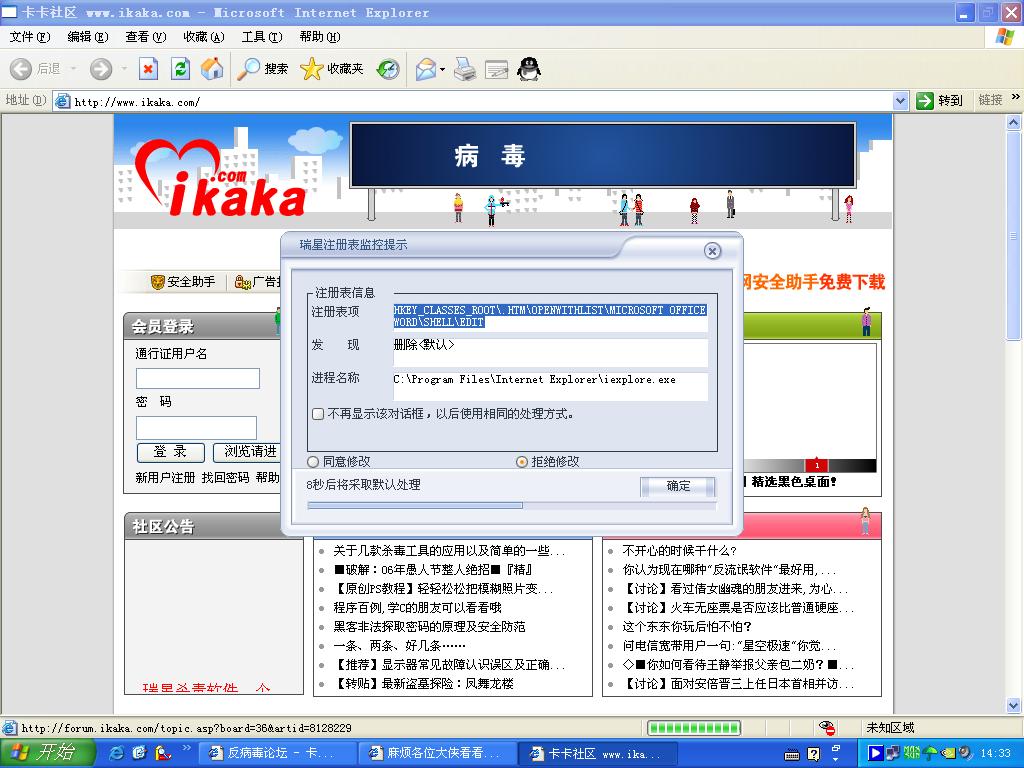This screenshot has height=768, width=1024.
Task: Click the Print icon in the toolbar
Action: pyautogui.click(x=465, y=69)
